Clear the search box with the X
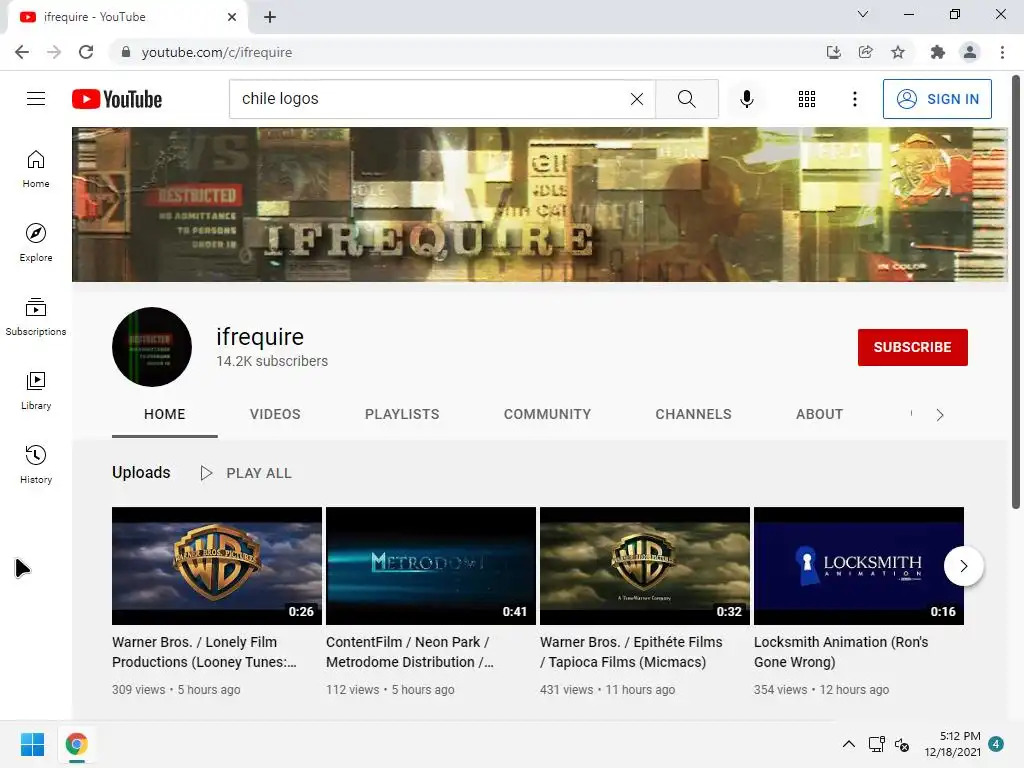 pyautogui.click(x=637, y=99)
